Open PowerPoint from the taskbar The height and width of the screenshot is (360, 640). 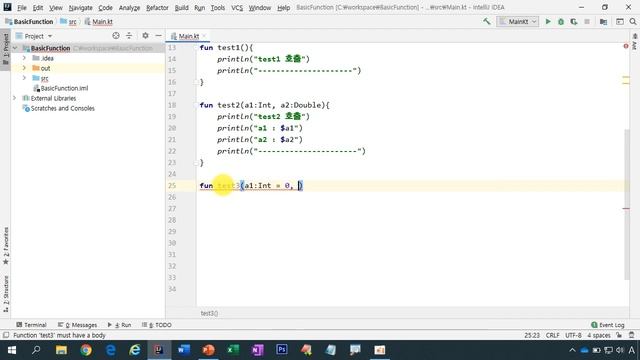click(208, 350)
